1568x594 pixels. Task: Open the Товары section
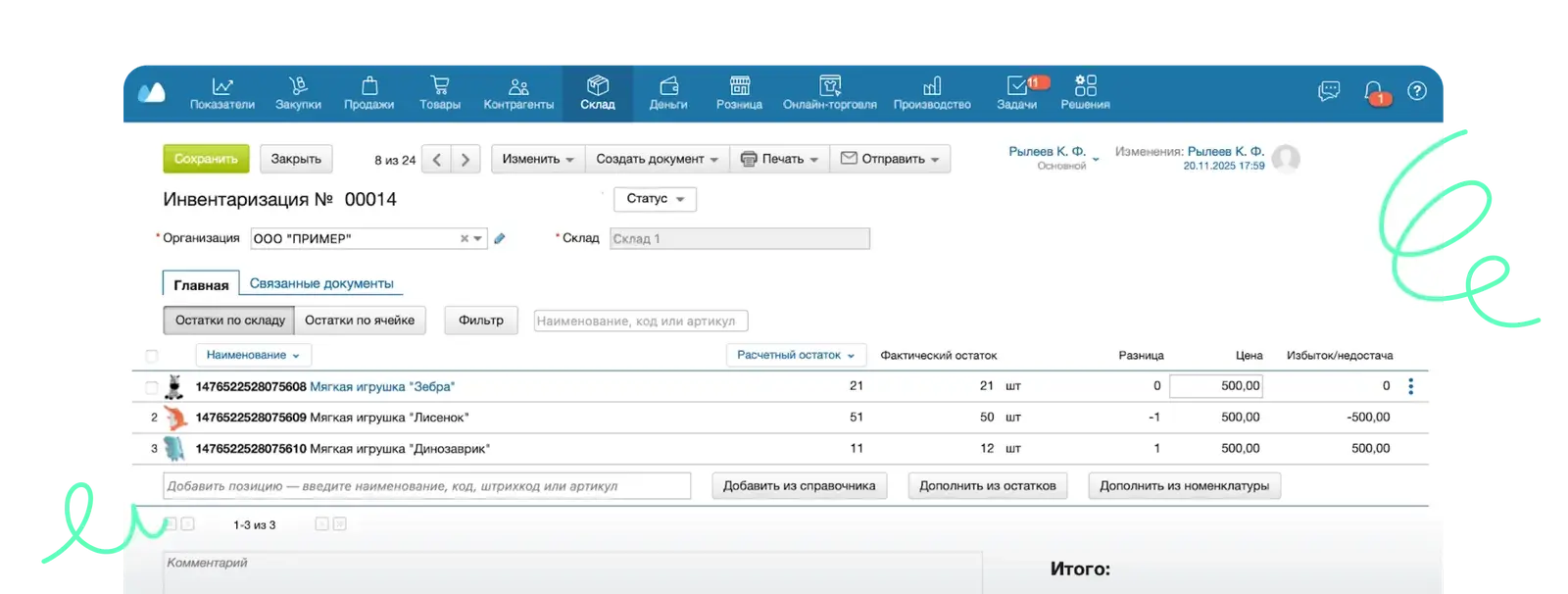pos(440,93)
